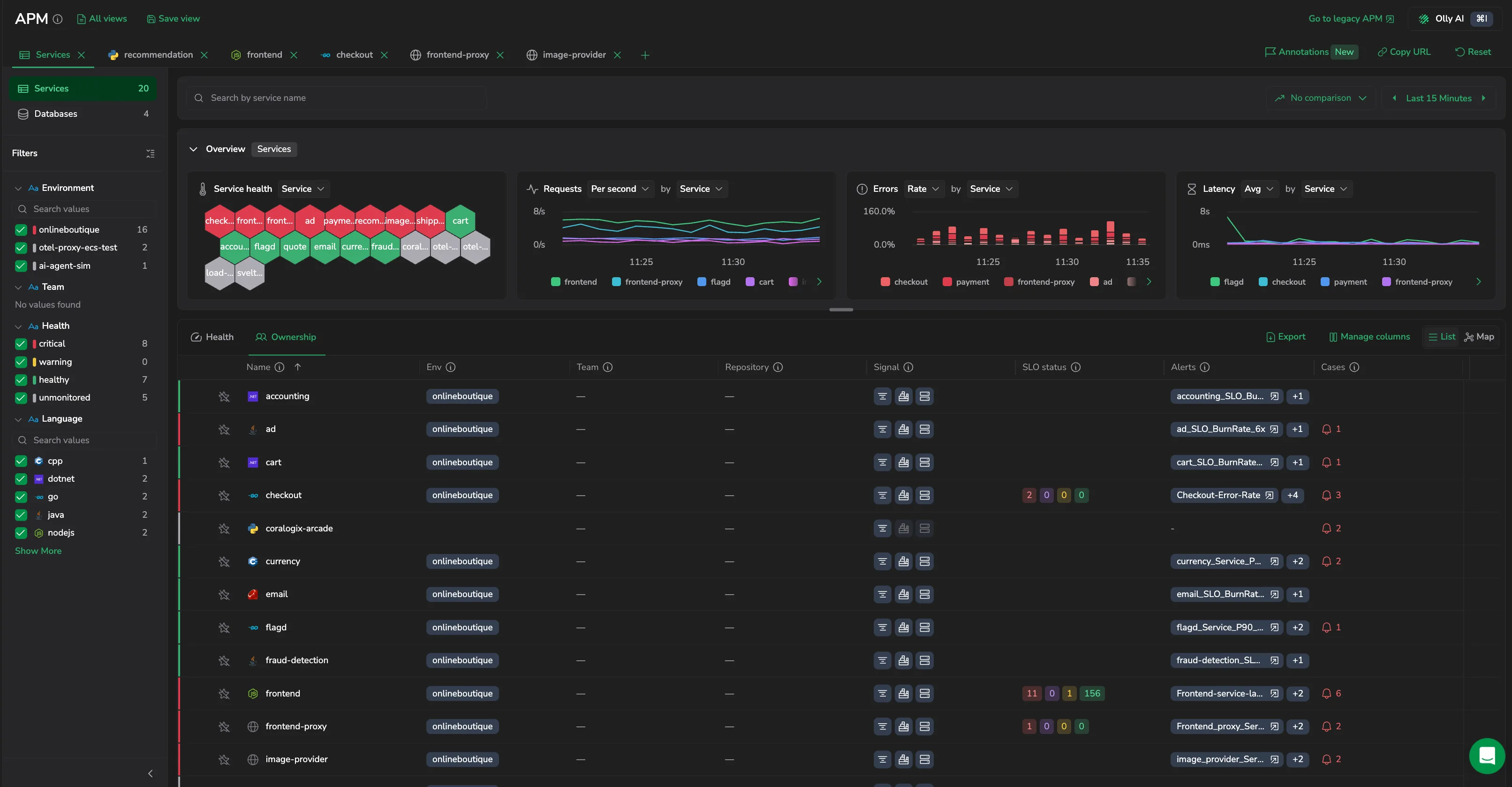This screenshot has height=787, width=1512.
Task: Click the sort arrow on Name column
Action: [298, 367]
